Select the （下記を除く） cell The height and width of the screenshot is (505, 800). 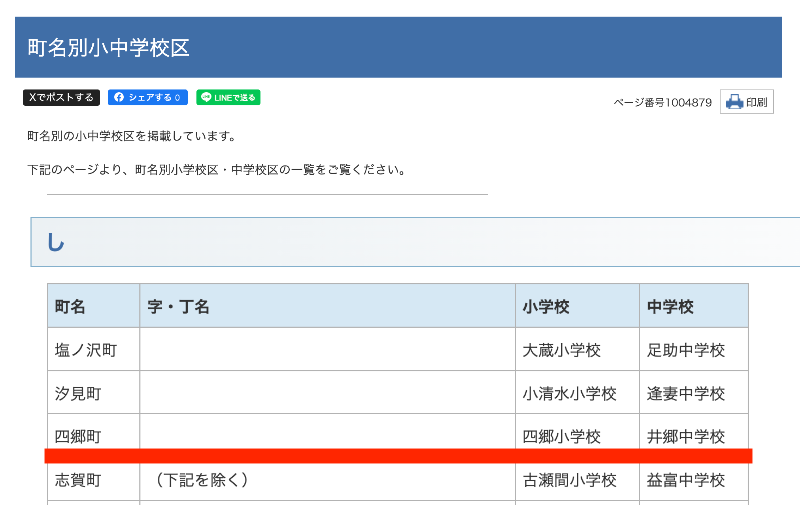328,480
